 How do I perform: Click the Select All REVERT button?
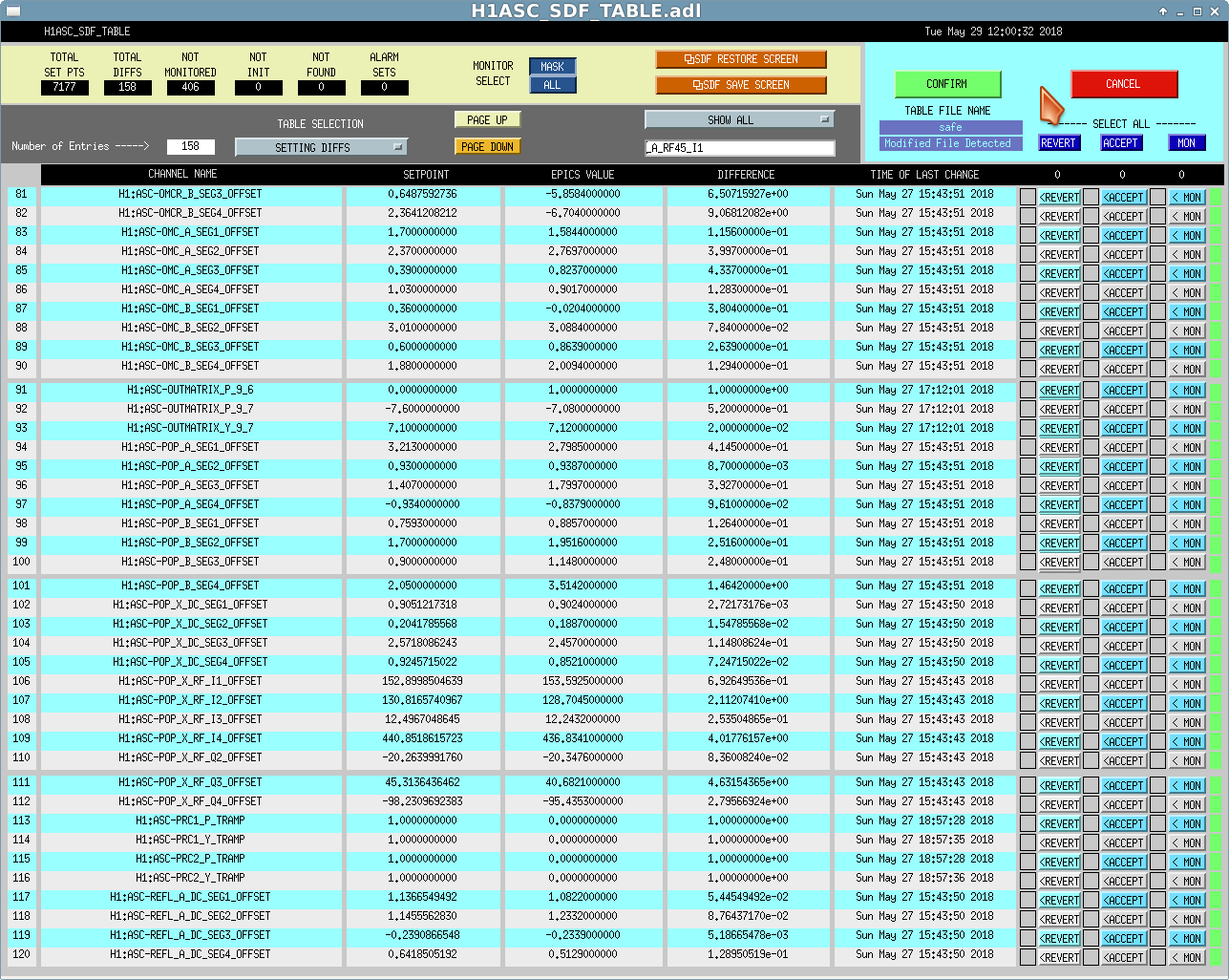(1058, 143)
